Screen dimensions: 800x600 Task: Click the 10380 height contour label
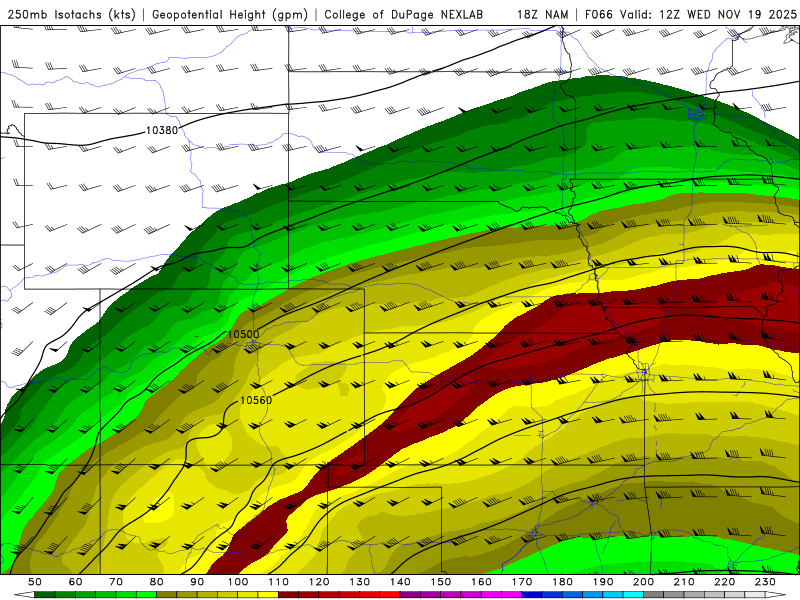pyautogui.click(x=162, y=130)
